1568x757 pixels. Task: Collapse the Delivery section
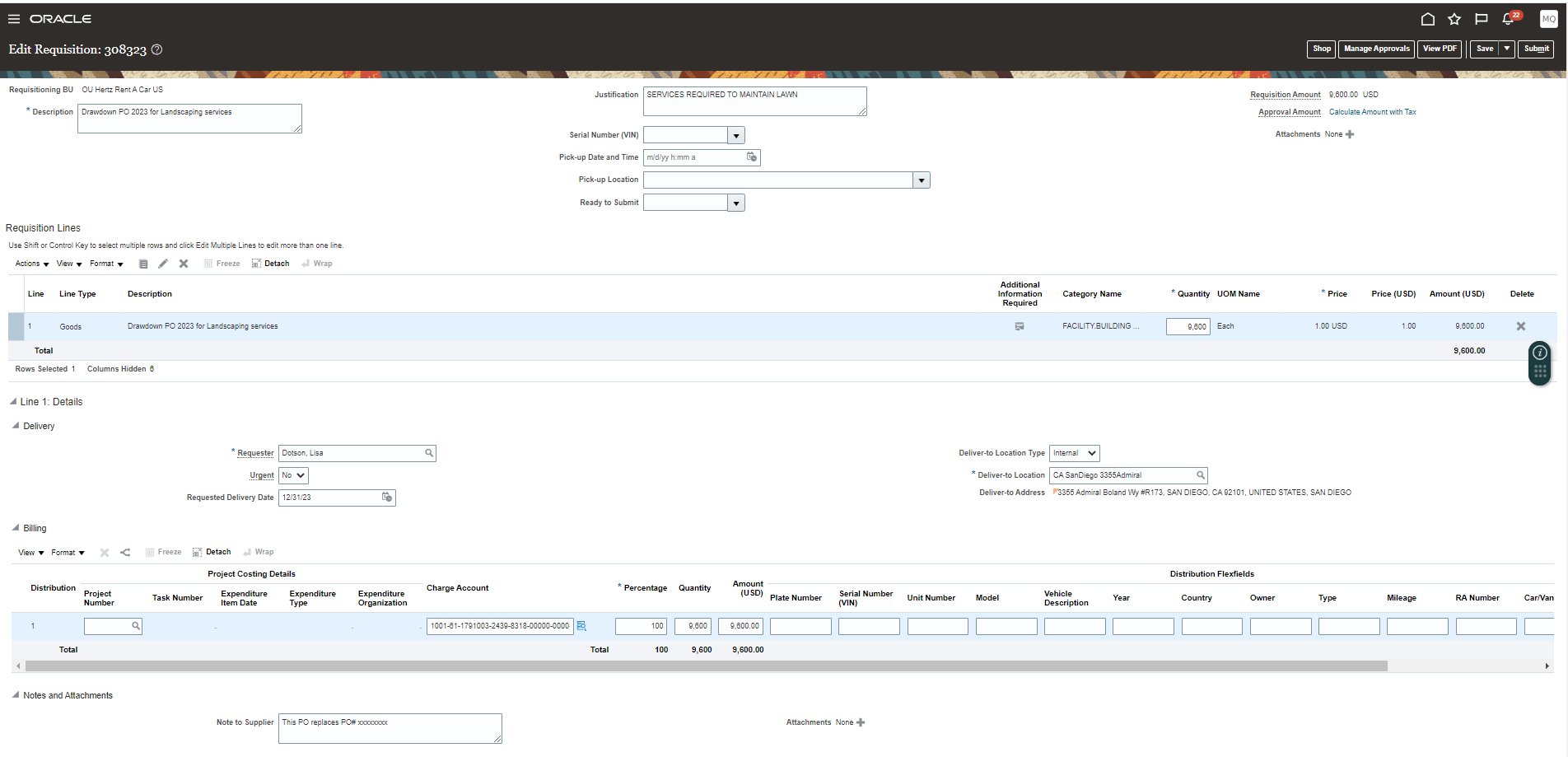point(15,426)
